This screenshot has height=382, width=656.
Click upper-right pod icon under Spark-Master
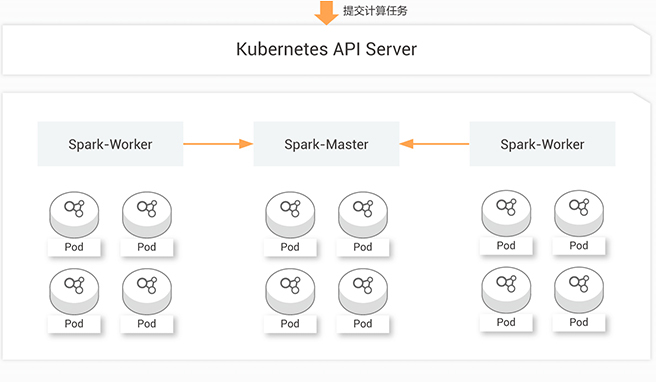click(x=363, y=215)
